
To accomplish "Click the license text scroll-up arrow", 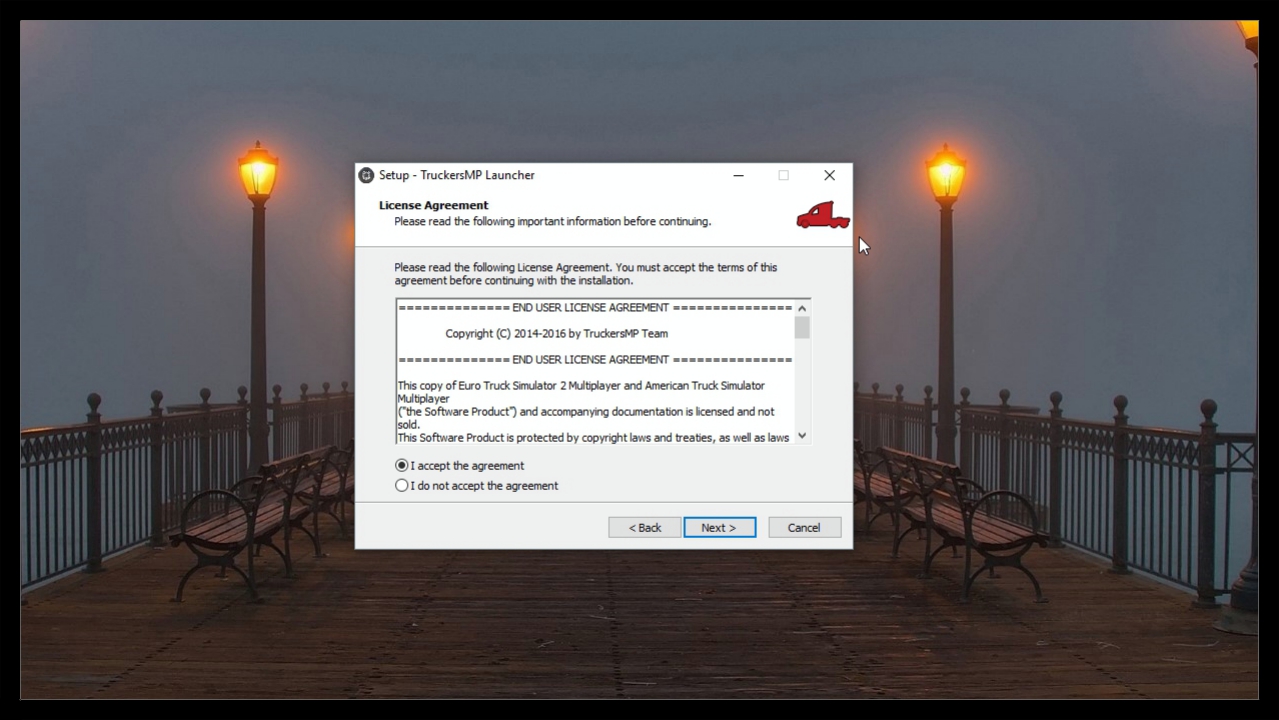I will (x=802, y=308).
